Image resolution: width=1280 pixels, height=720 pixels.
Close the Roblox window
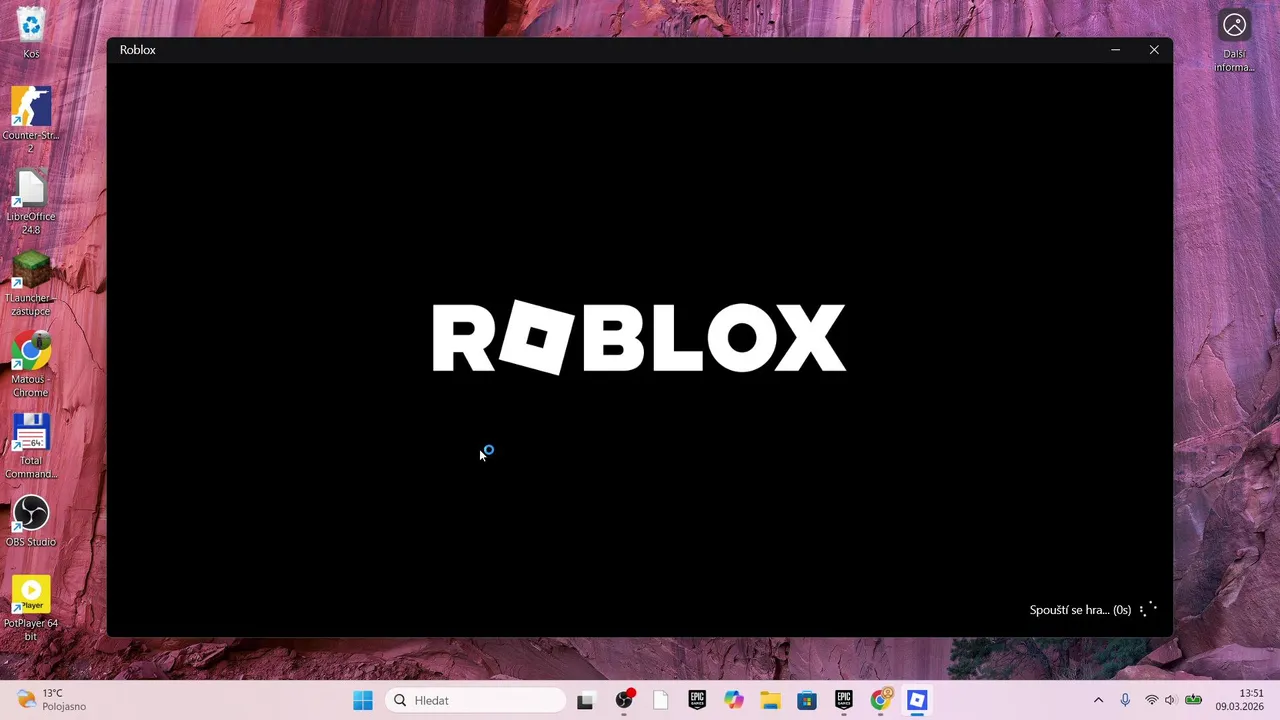1154,50
